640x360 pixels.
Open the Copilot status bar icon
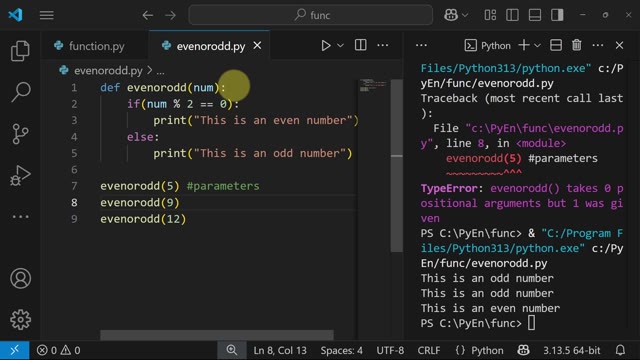(x=524, y=350)
